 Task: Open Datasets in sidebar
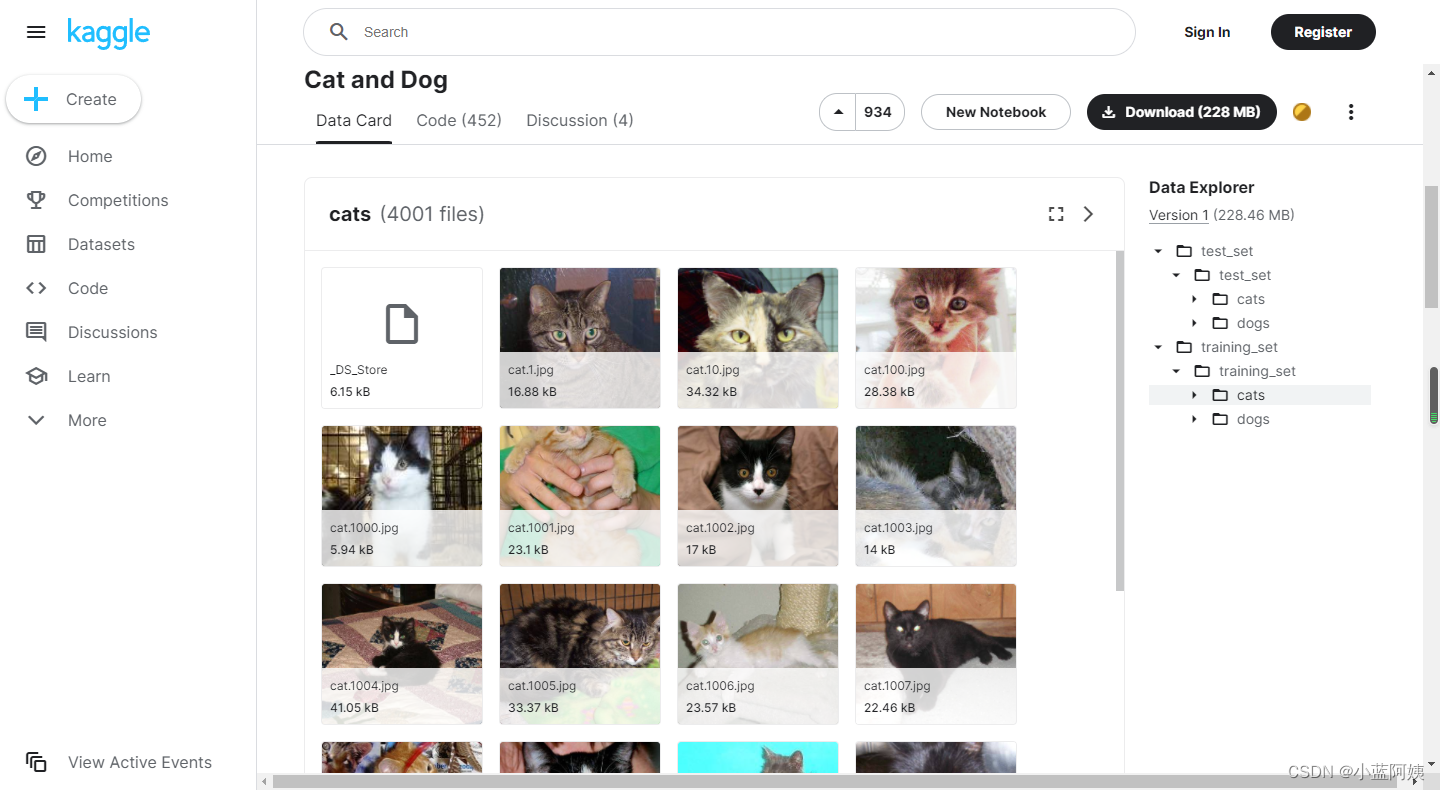(101, 244)
